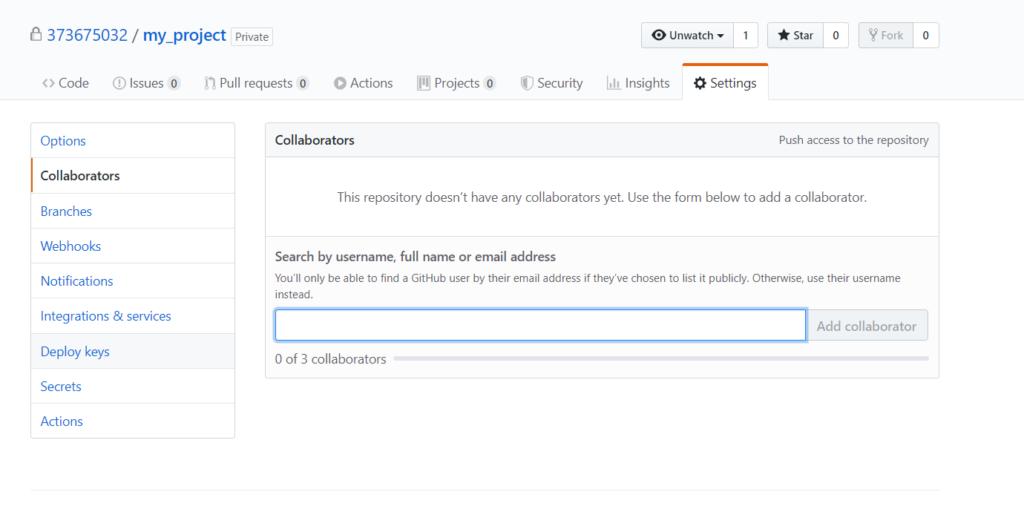Click the graph icon on Insights tab
The width and height of the screenshot is (1024, 512).
(x=613, y=83)
